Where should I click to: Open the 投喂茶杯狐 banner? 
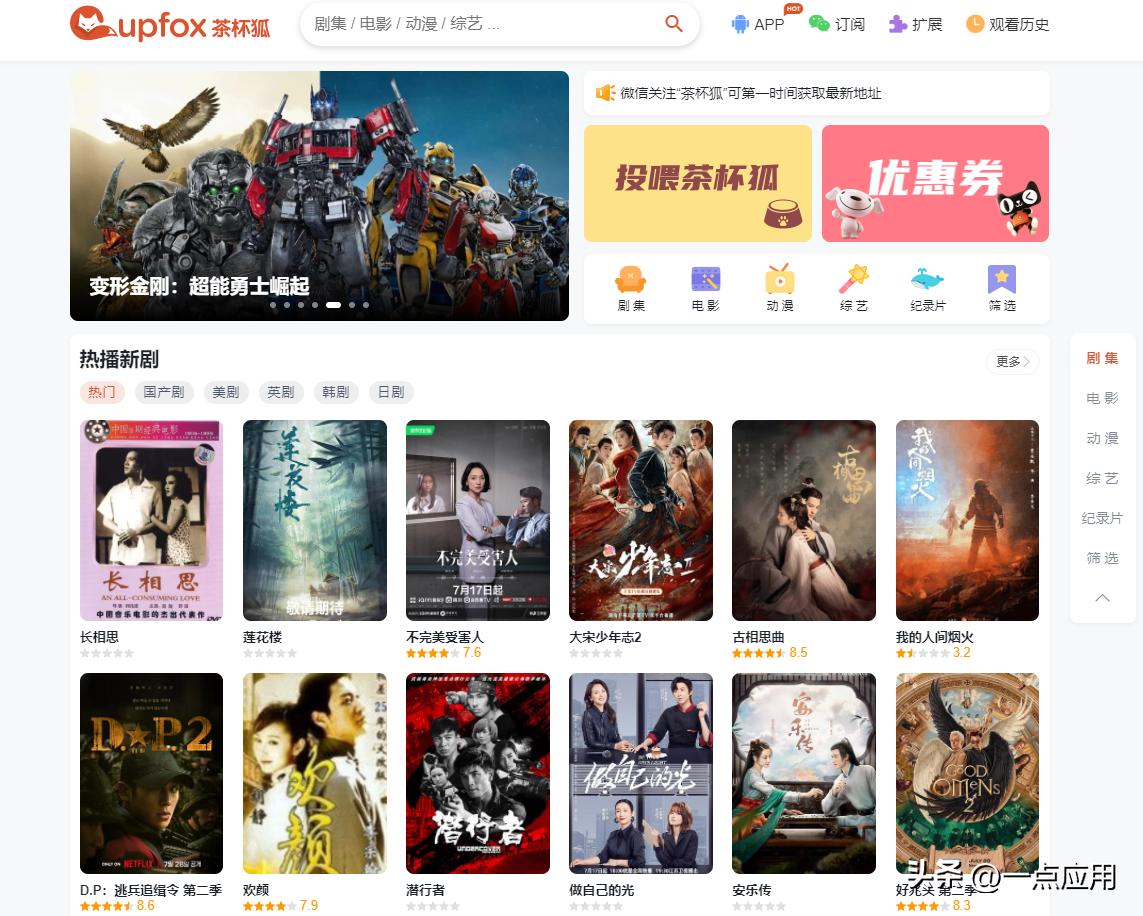pyautogui.click(x=698, y=184)
